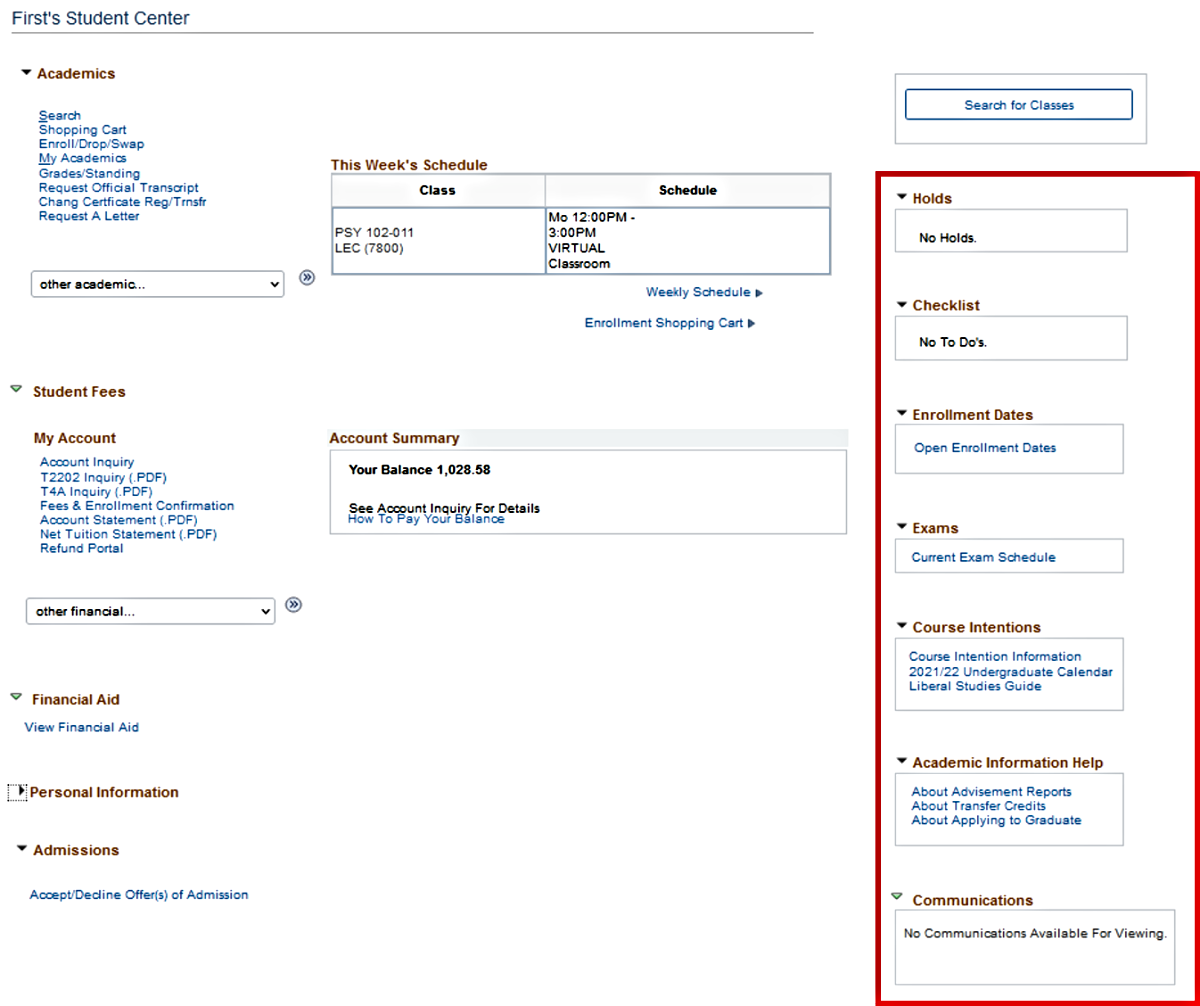1200x1006 pixels.
Task: Open the Enrollment Shopping Cart link
Action: [664, 323]
